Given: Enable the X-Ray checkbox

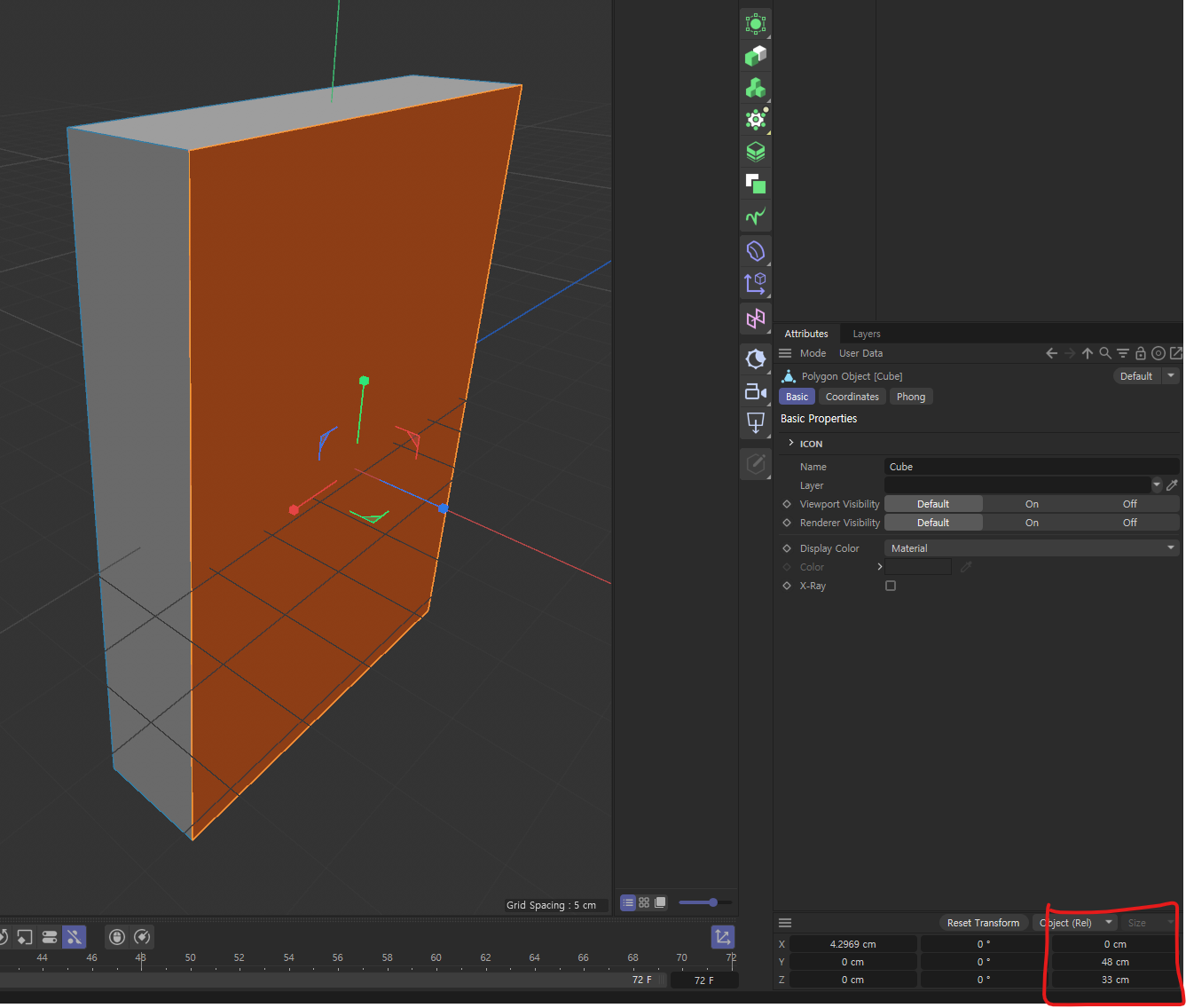Looking at the screenshot, I should [x=891, y=586].
